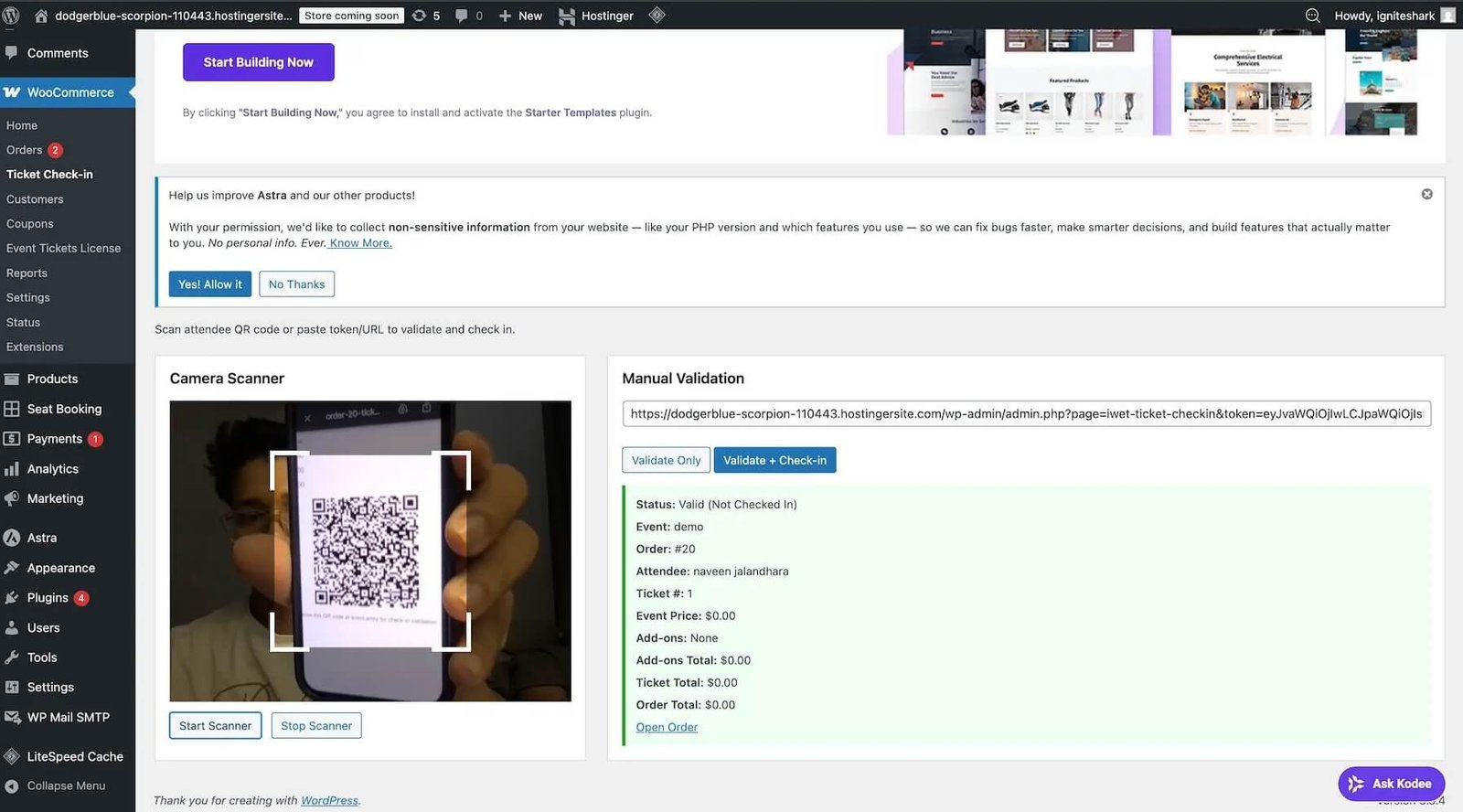1463x812 pixels.
Task: Click the No Thanks button
Action: point(296,284)
